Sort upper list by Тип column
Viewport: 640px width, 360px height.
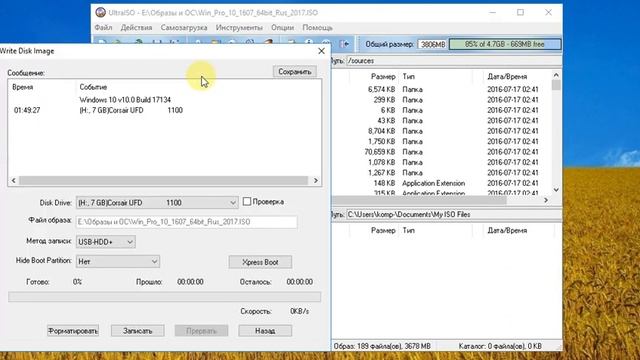point(409,76)
